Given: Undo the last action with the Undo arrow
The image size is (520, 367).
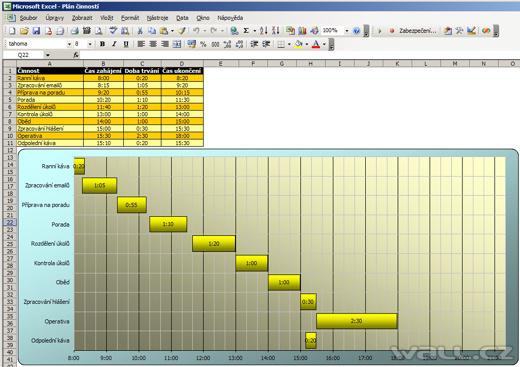Looking at the screenshot, I should 196,31.
